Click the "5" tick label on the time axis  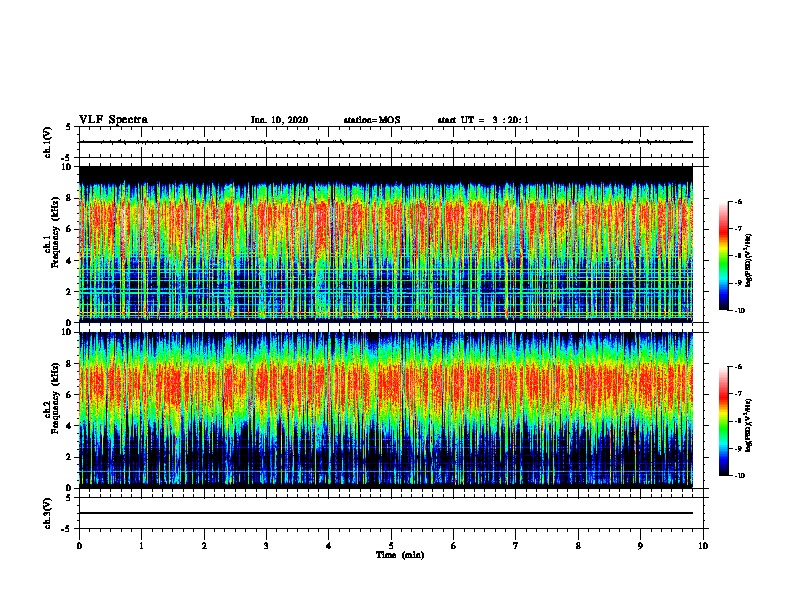pos(391,546)
